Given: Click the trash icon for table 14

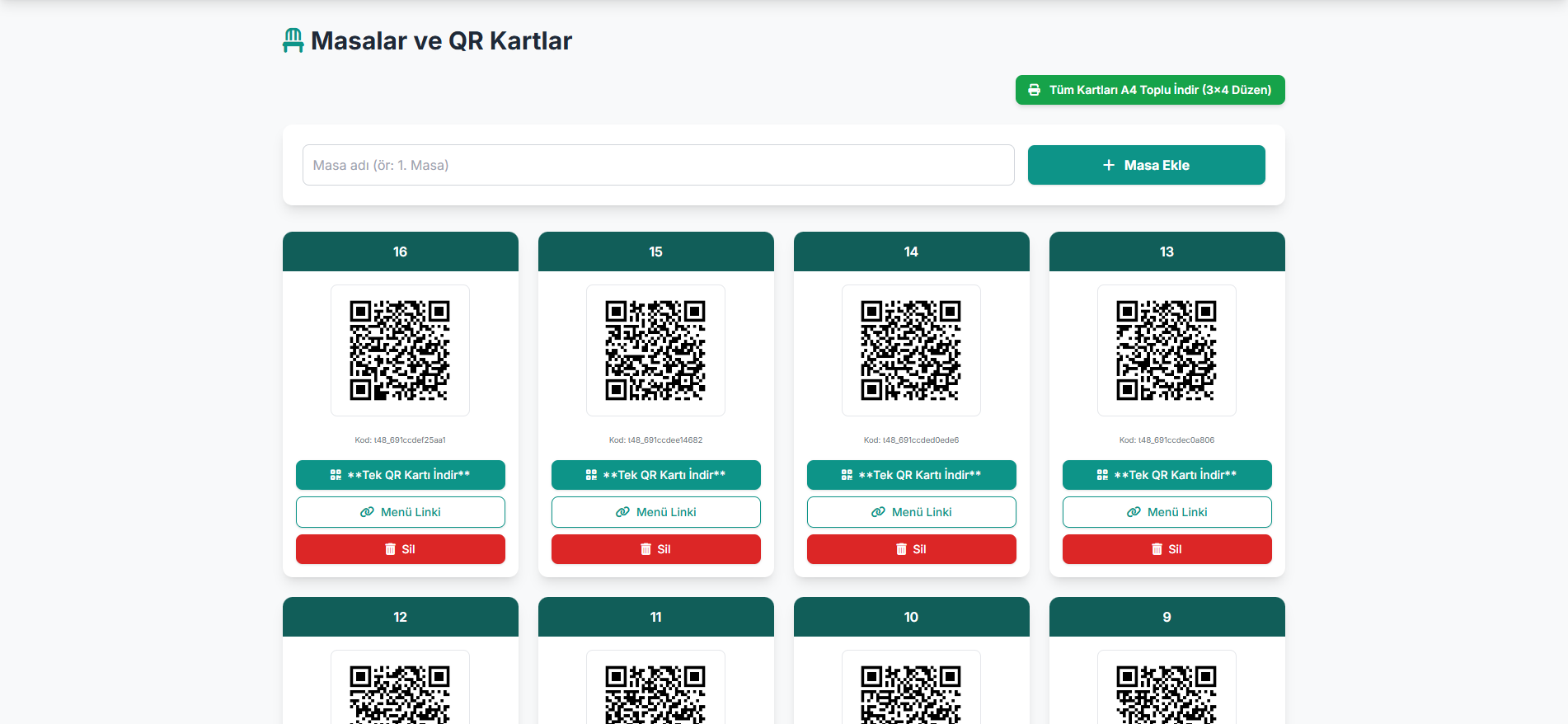Looking at the screenshot, I should (x=901, y=549).
